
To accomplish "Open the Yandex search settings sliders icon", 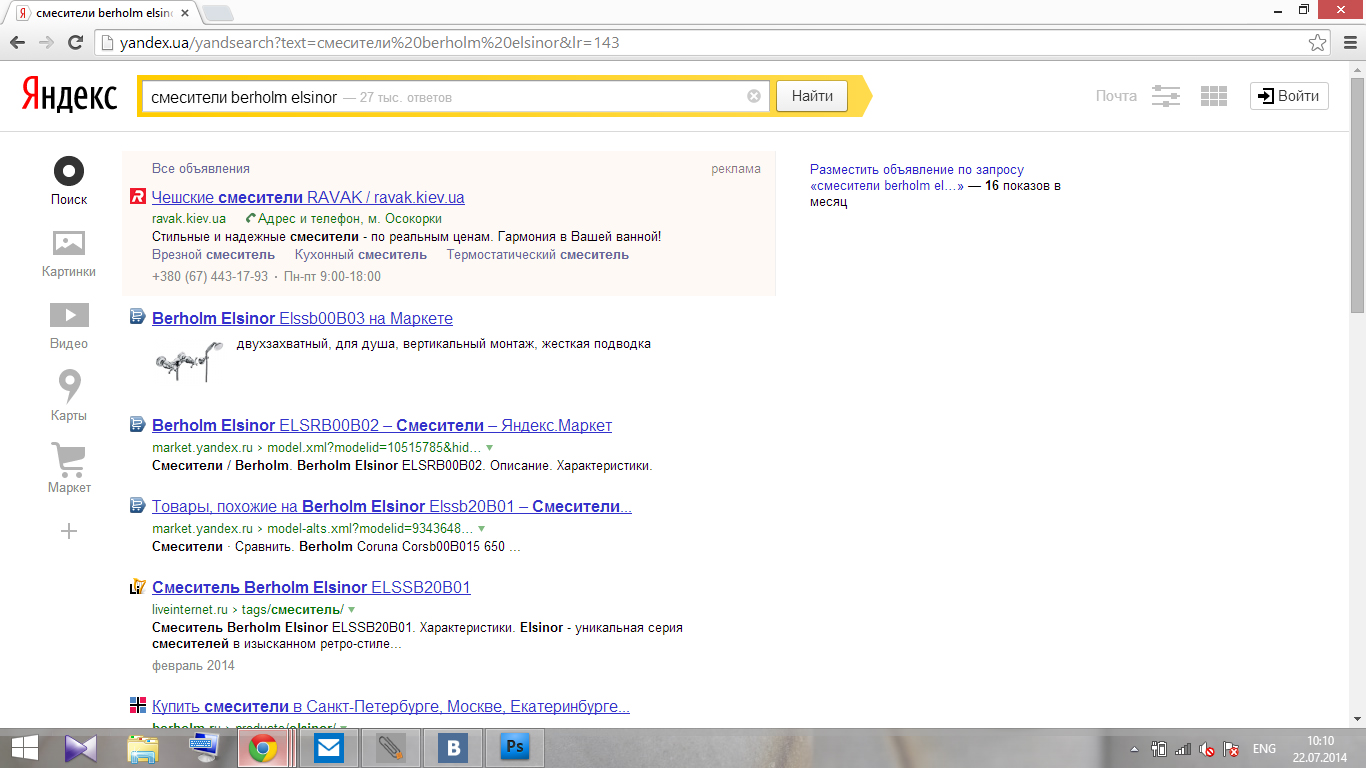I will [1166, 96].
